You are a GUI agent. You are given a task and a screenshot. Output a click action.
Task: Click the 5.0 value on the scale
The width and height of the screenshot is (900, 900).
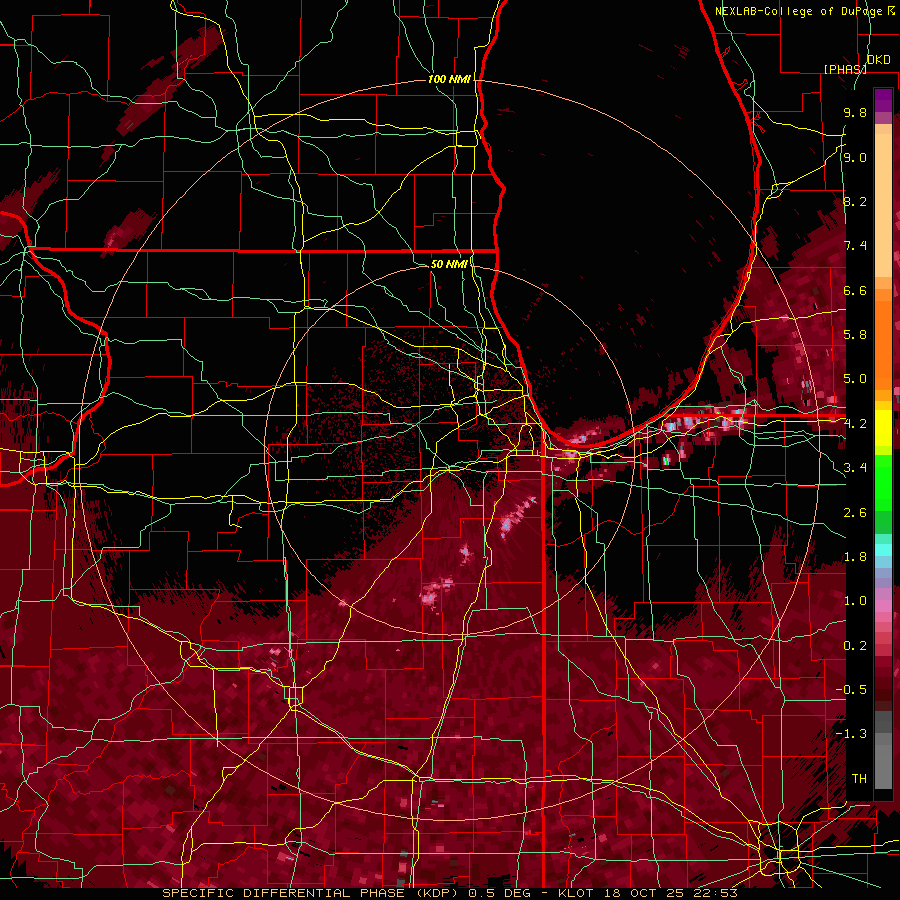[x=855, y=379]
